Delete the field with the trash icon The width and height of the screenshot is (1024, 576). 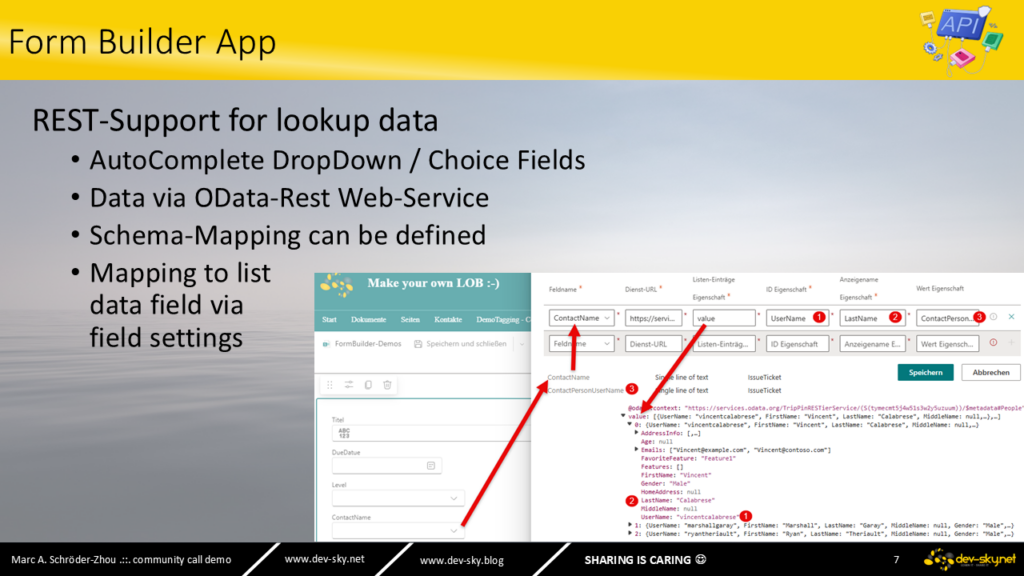pos(387,384)
